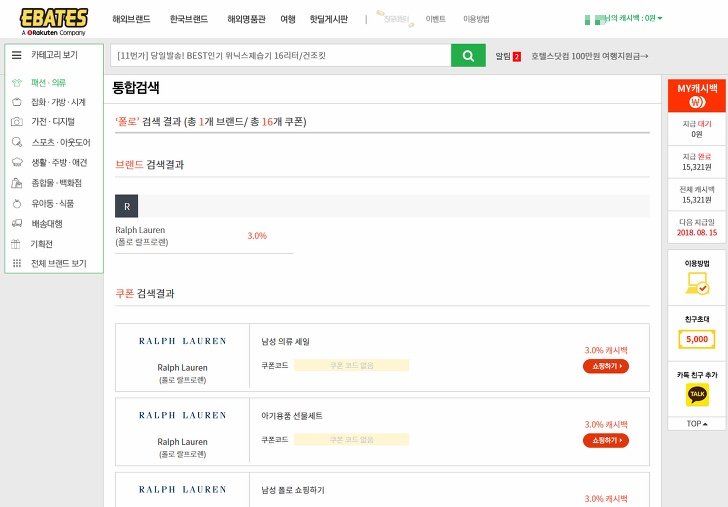Open the 해외명품관 menu
Image resolution: width=728 pixels, height=507 pixels.
[x=246, y=19]
